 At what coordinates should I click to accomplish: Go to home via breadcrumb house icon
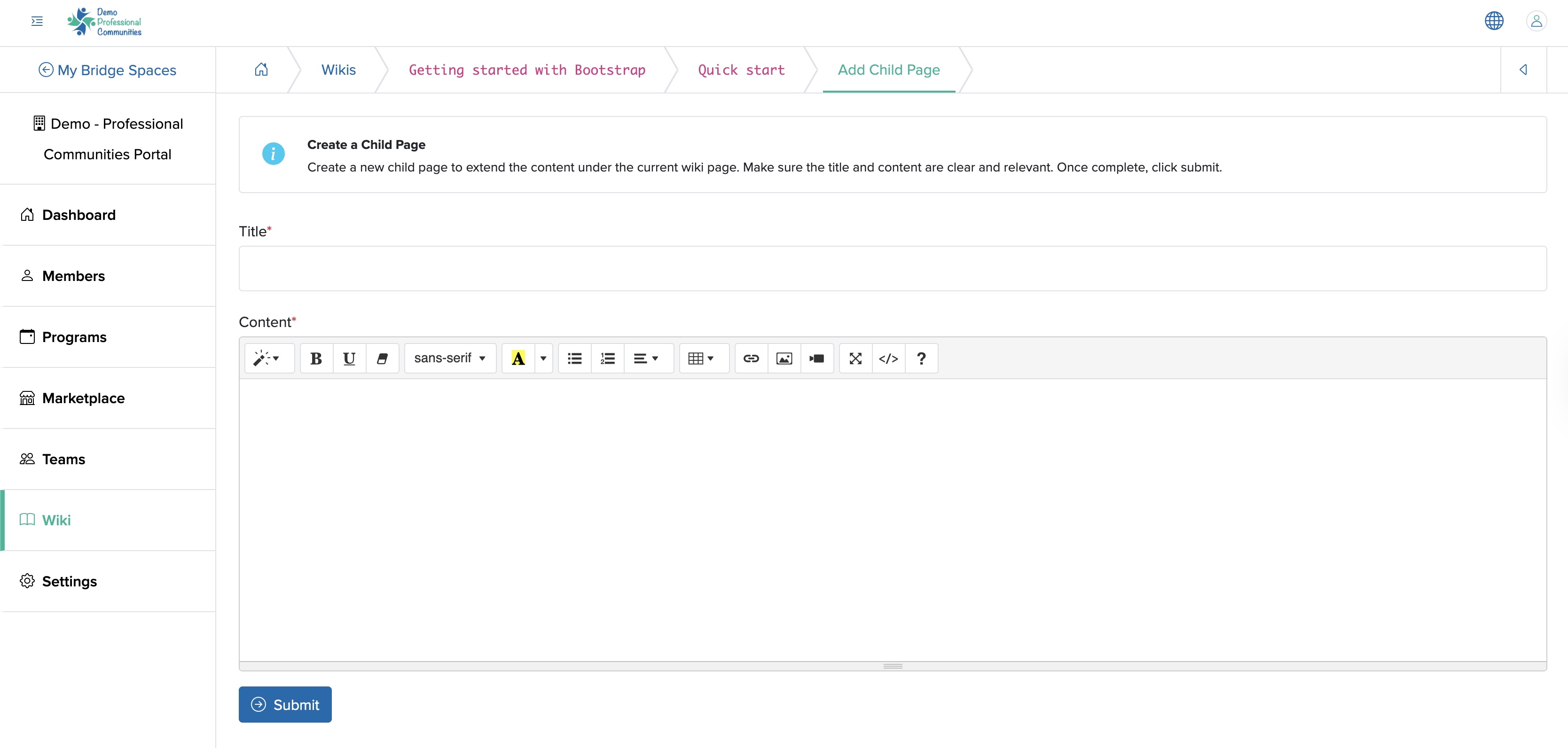click(261, 70)
